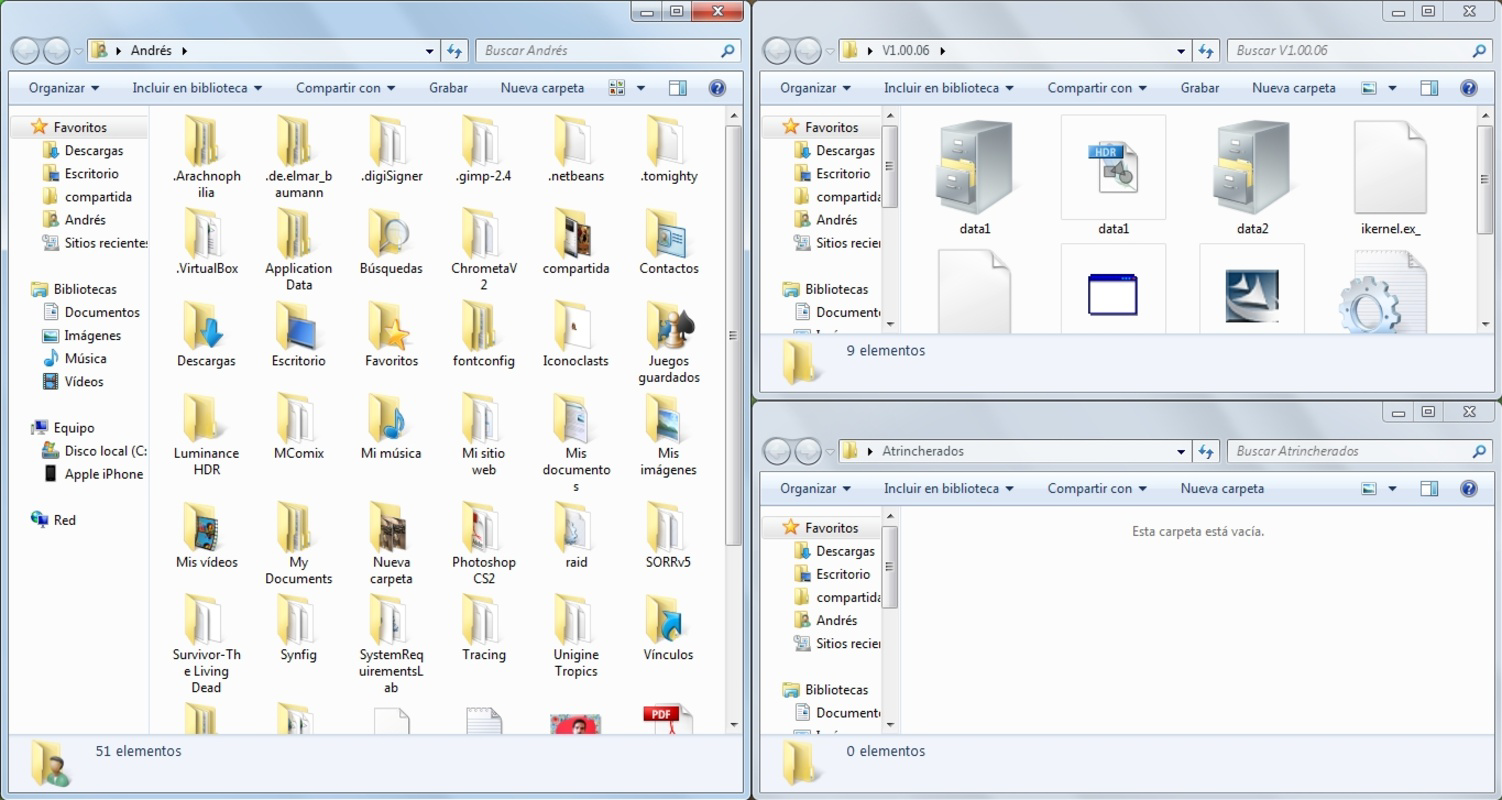Select Música library in Andrés sidebar

74,358
